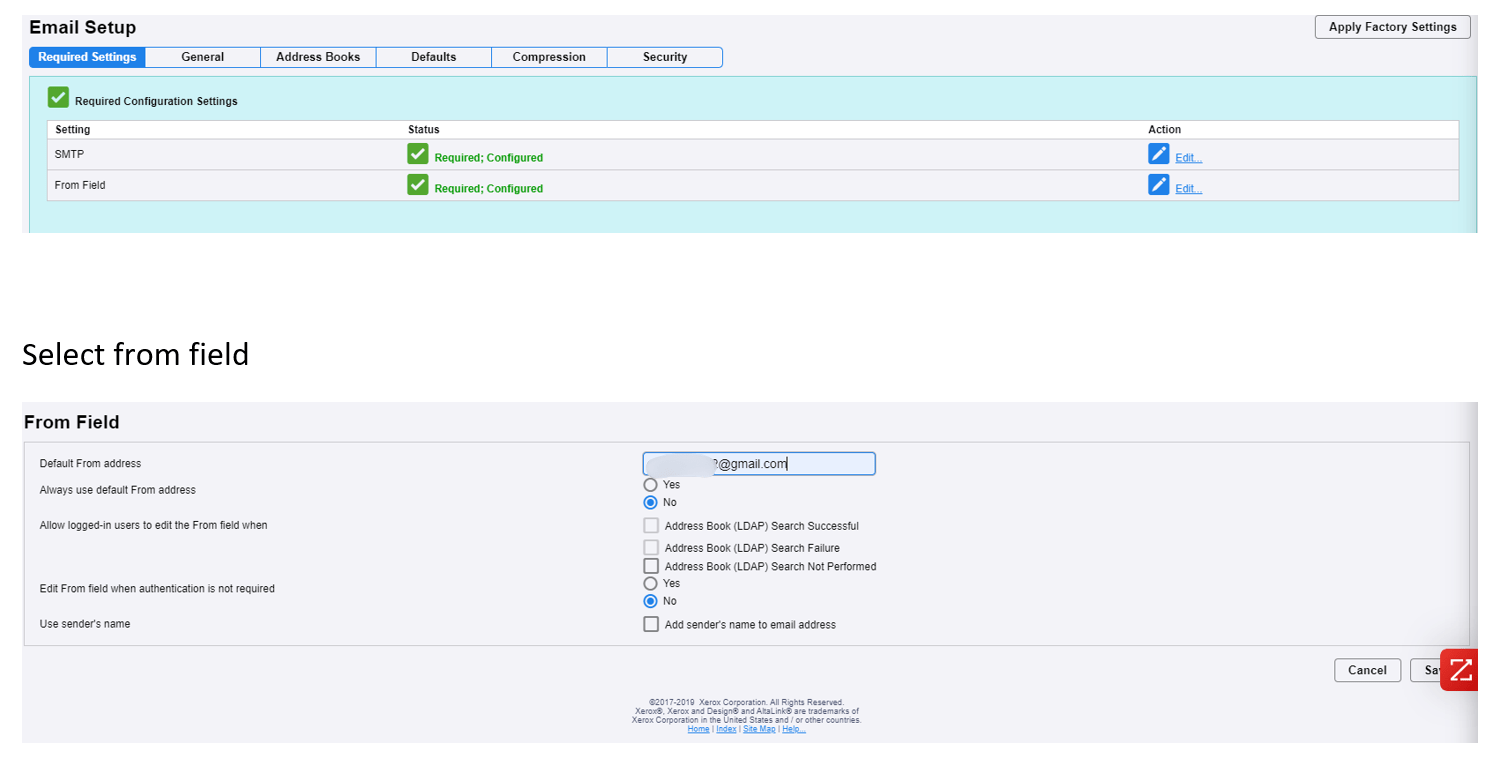The height and width of the screenshot is (775, 1486).
Task: Open the Site Map footer link
Action: click(x=759, y=729)
